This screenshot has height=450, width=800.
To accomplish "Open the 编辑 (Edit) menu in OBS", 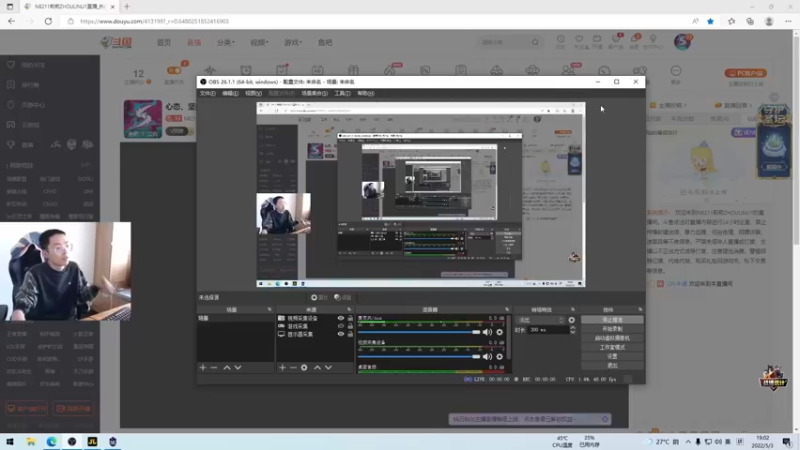I will (x=230, y=93).
